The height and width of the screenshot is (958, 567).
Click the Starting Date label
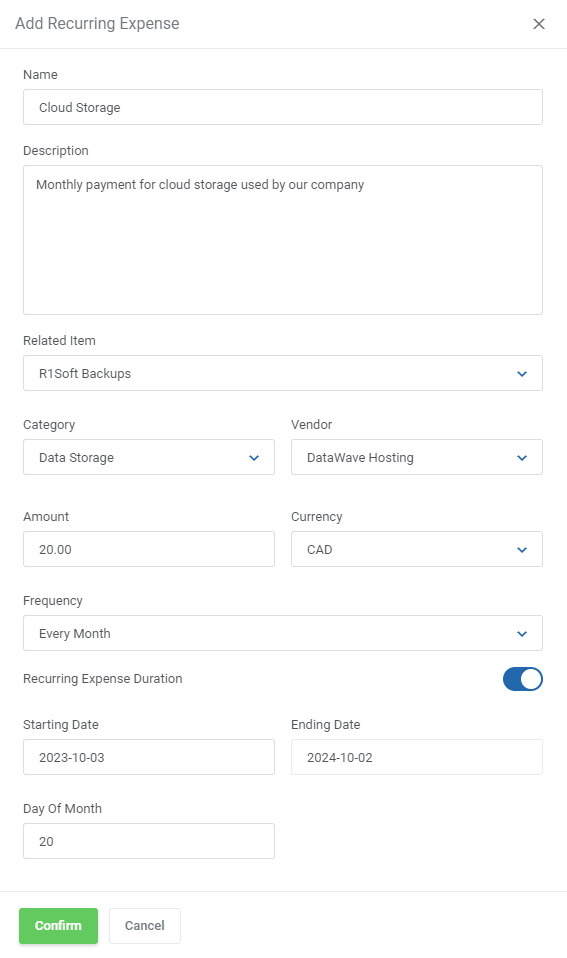pos(60,725)
